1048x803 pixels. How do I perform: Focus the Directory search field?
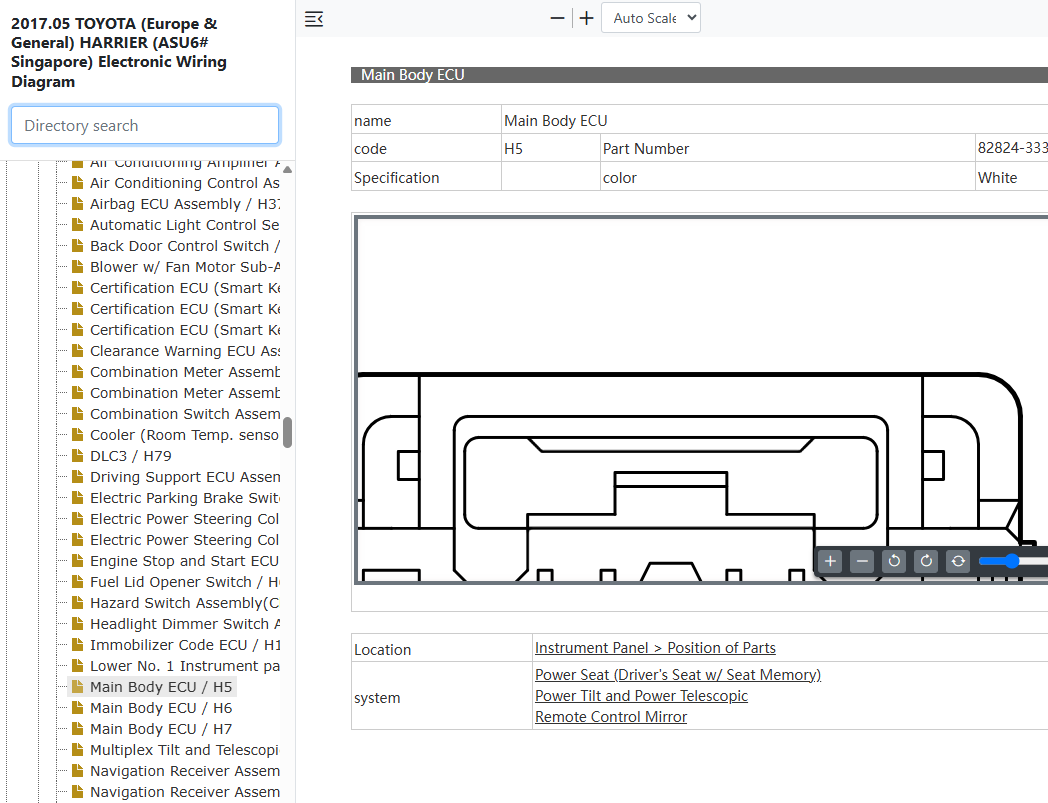pyautogui.click(x=145, y=125)
